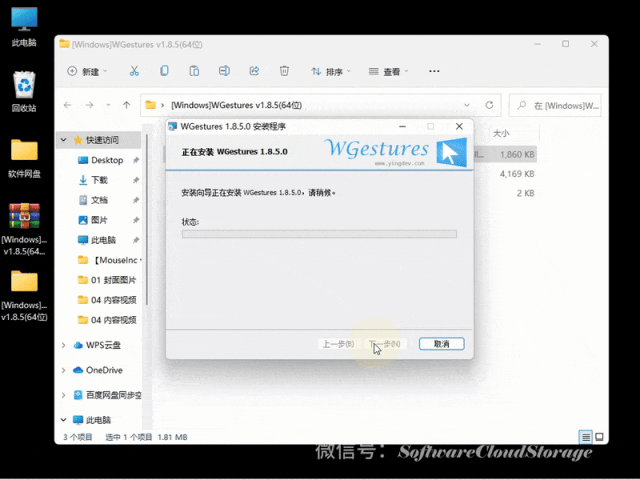Switch to details view icon in status bar
640x480 pixels.
coord(586,437)
